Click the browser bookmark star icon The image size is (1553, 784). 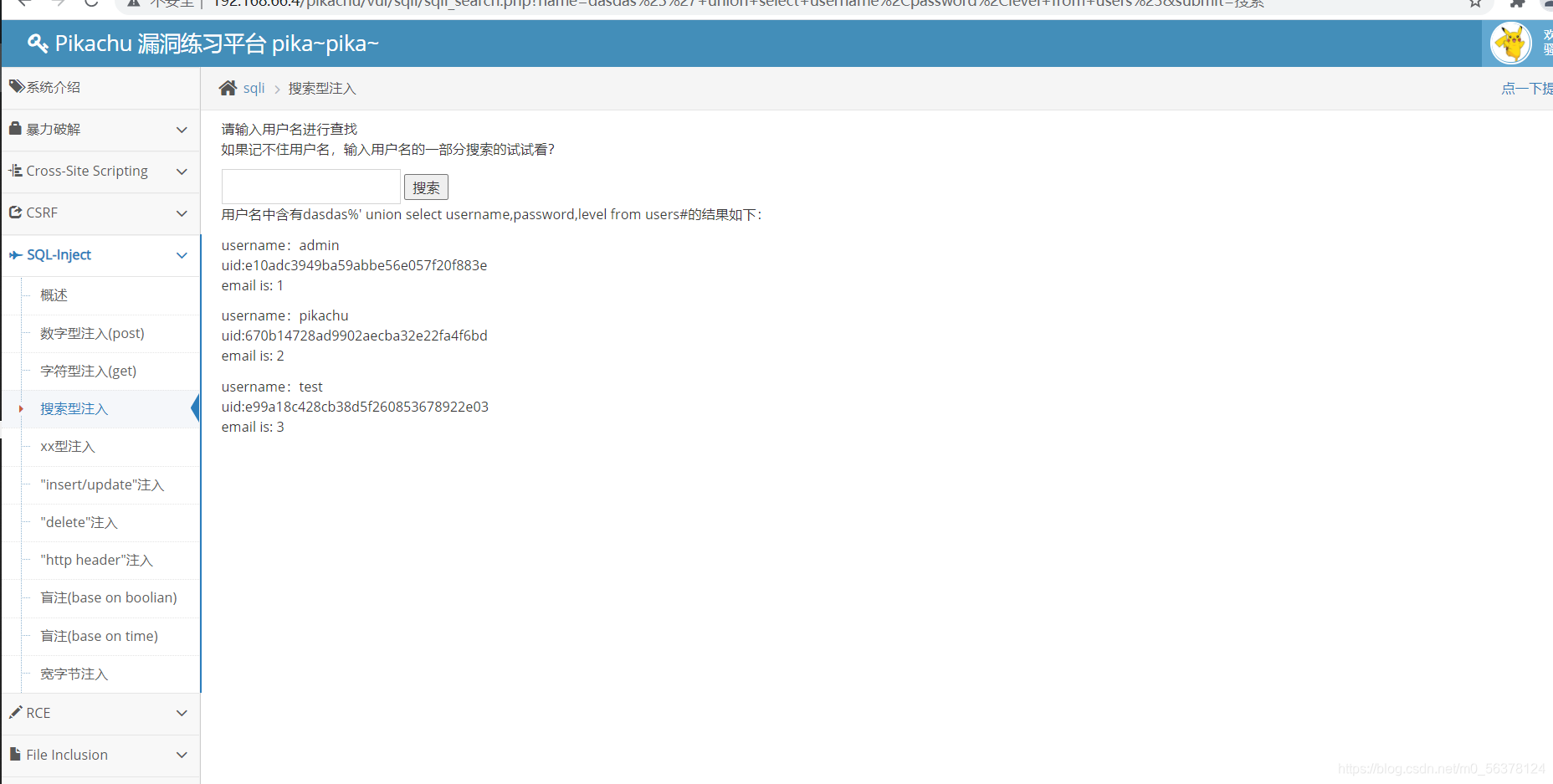(1475, 3)
